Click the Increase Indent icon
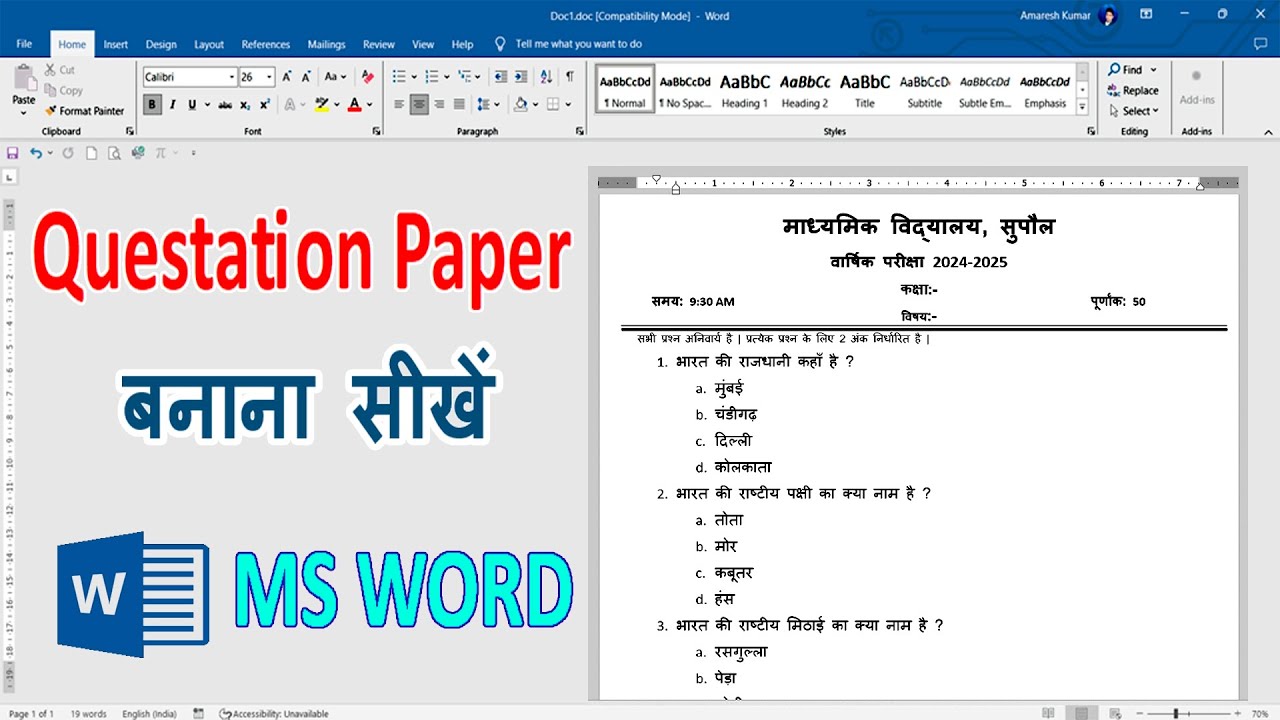Image resolution: width=1280 pixels, height=720 pixels. [x=521, y=77]
